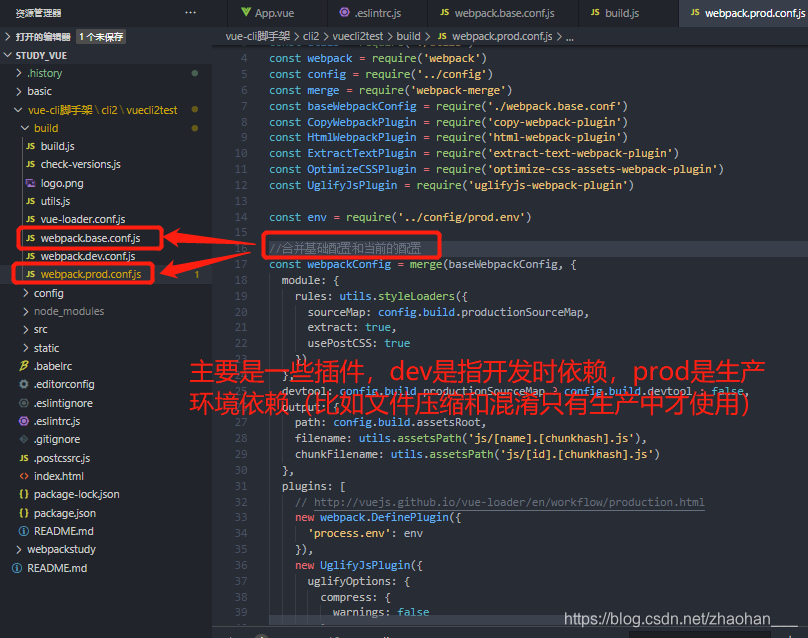808x638 pixels.
Task: Collapse the vue-cli脚手架\cli2\vuecli2test folder
Action: (x=18, y=110)
